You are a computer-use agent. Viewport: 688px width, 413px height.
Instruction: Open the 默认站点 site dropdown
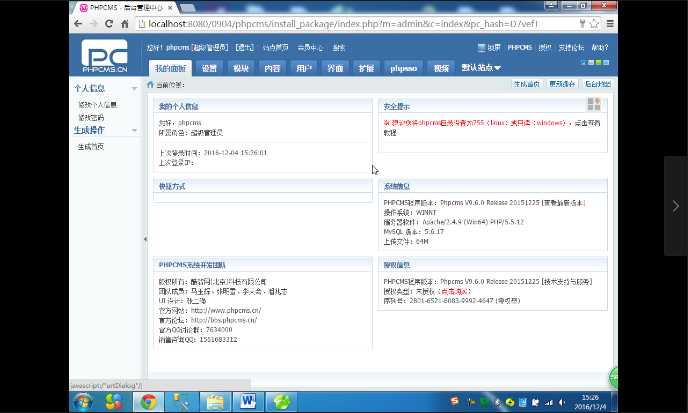click(x=481, y=68)
